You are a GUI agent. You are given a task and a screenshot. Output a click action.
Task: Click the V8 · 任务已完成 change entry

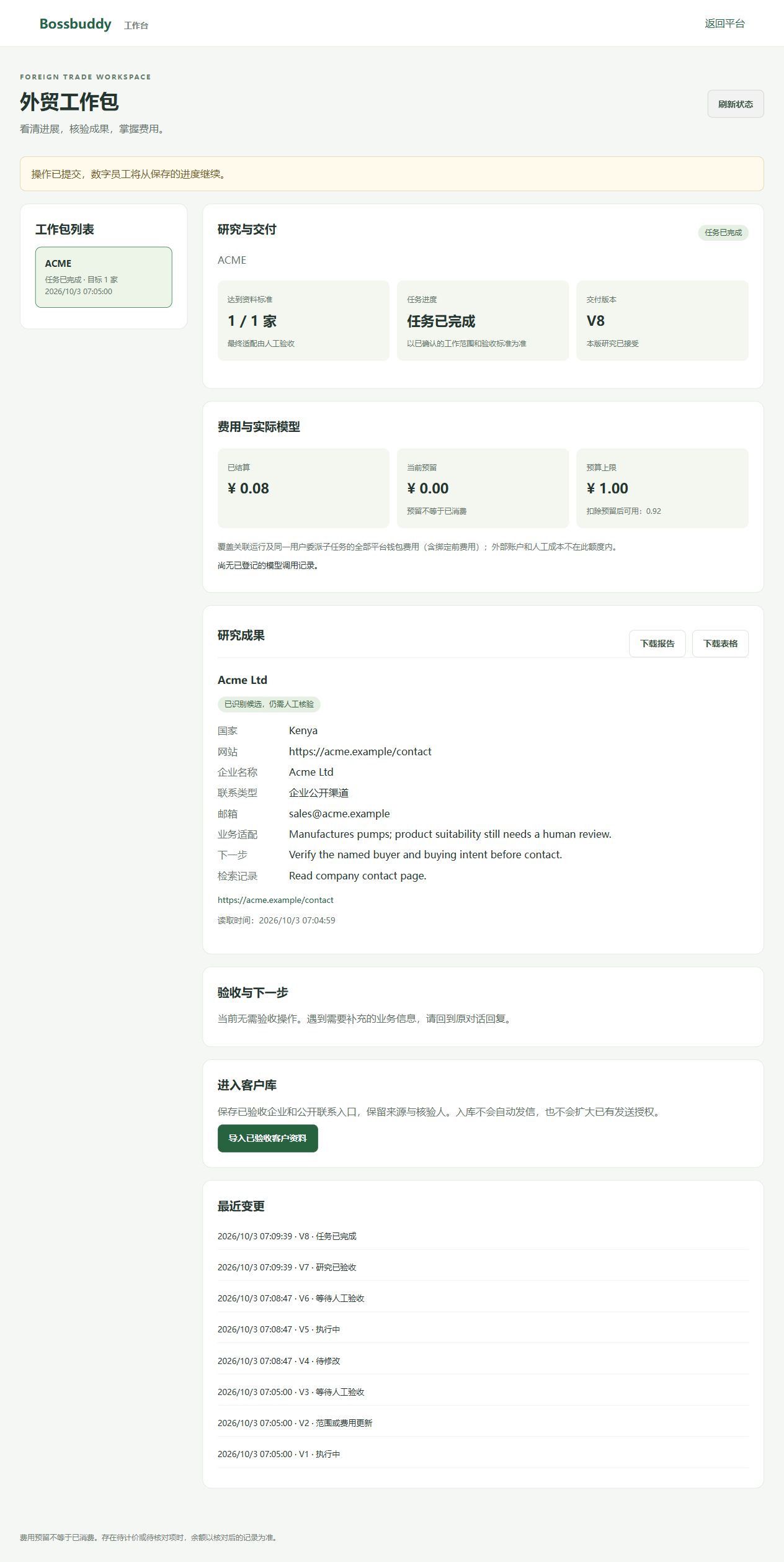point(287,1236)
